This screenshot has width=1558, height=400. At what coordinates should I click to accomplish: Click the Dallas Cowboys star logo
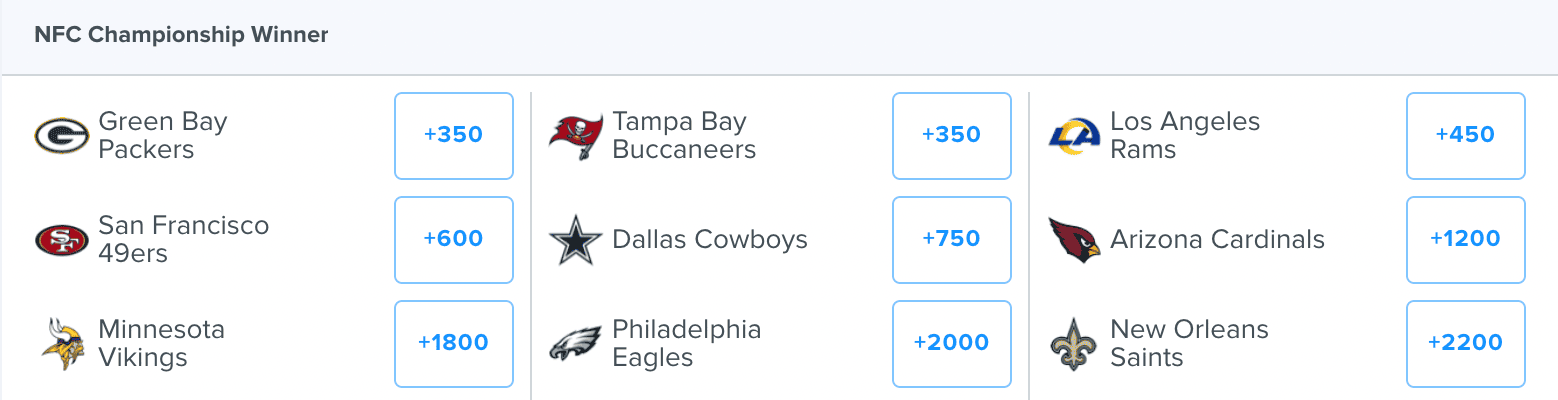click(x=576, y=240)
